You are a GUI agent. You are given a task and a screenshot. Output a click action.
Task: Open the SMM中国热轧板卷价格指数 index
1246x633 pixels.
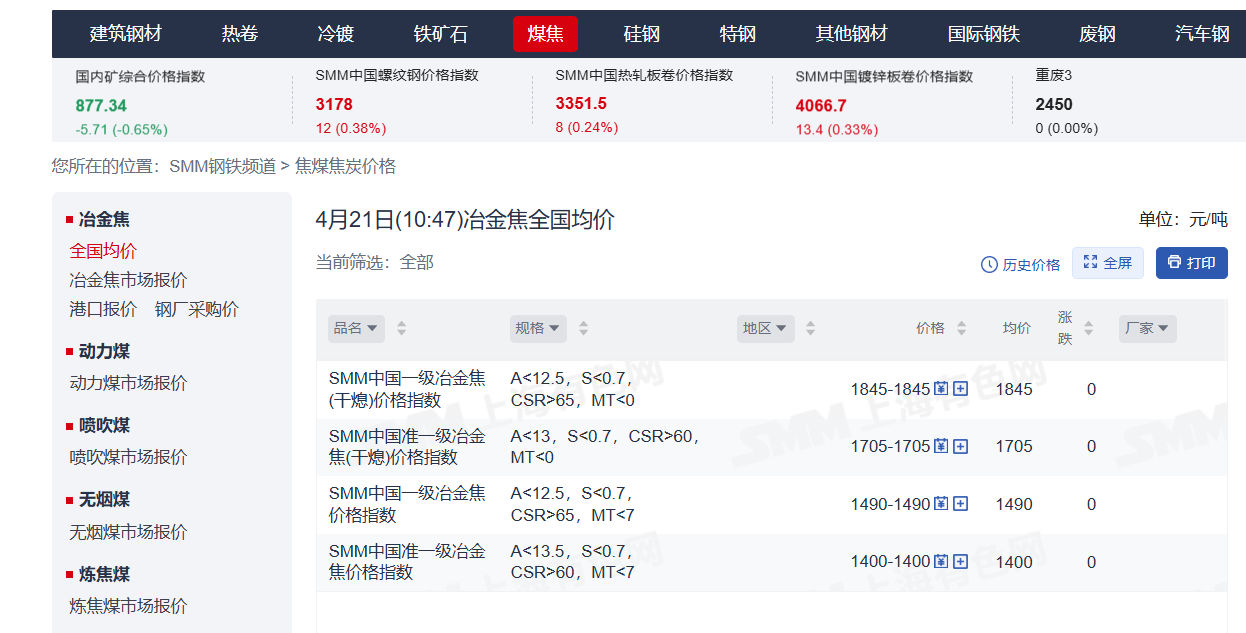point(644,76)
